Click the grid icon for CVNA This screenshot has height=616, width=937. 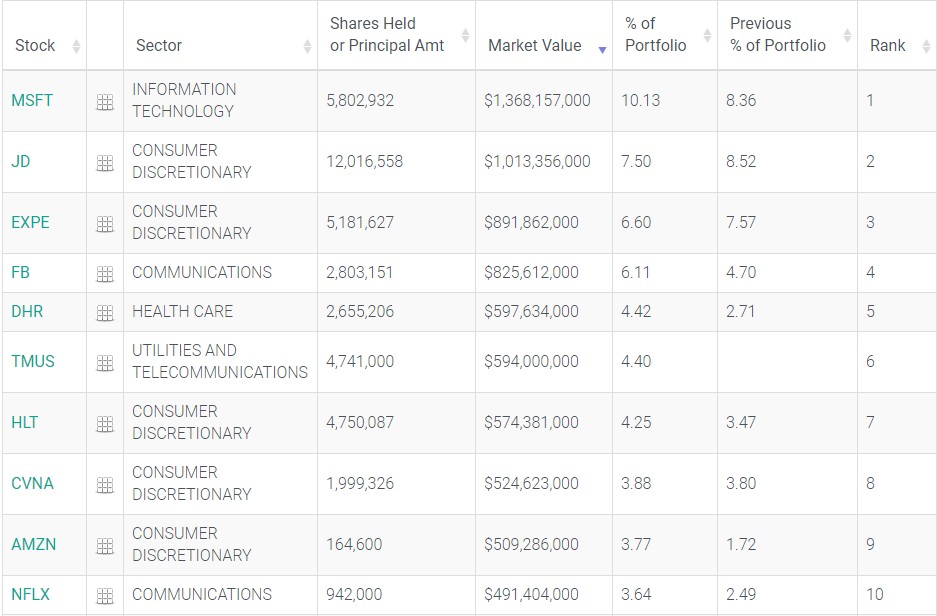coord(105,485)
